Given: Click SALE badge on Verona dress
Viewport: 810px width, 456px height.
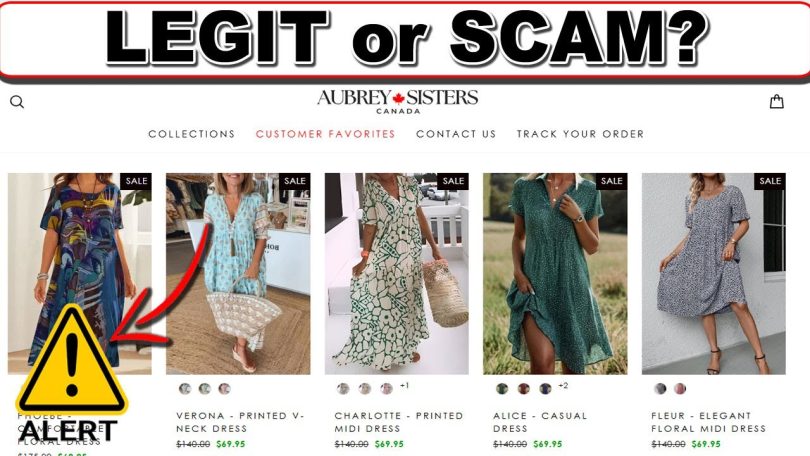Looking at the screenshot, I should click(295, 181).
